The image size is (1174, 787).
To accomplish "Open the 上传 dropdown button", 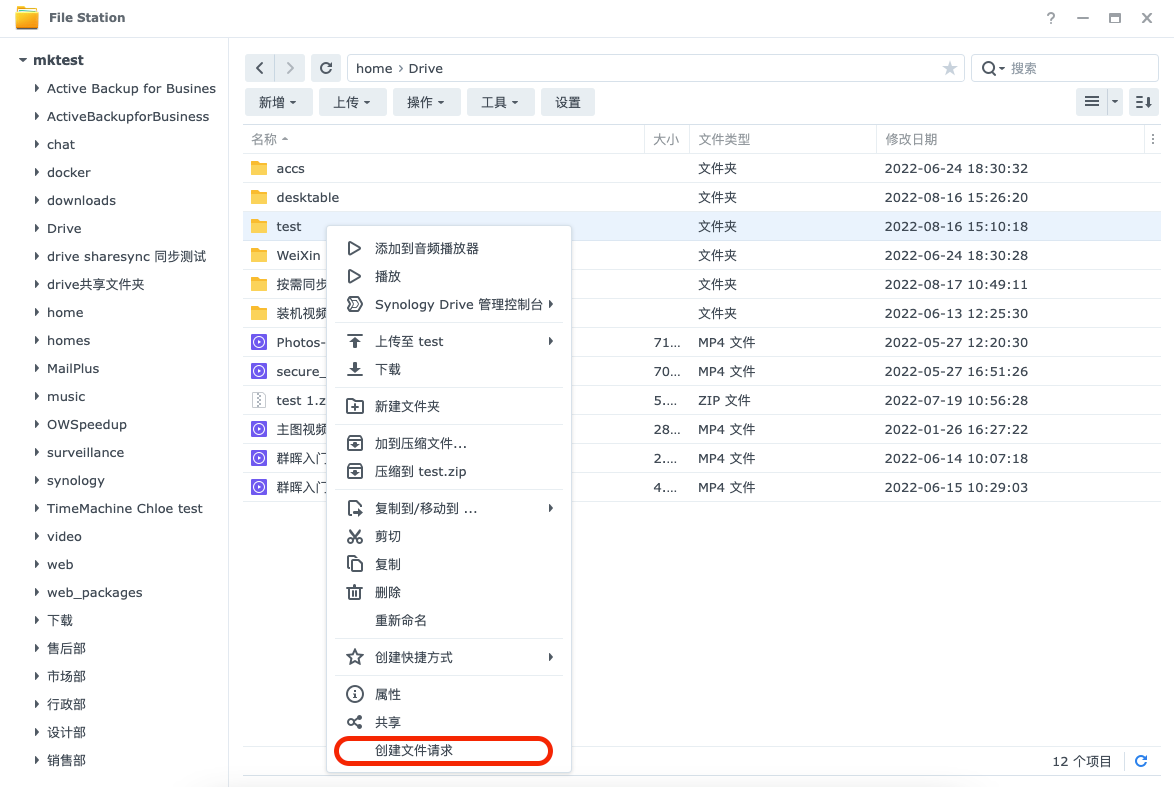I will click(353, 102).
